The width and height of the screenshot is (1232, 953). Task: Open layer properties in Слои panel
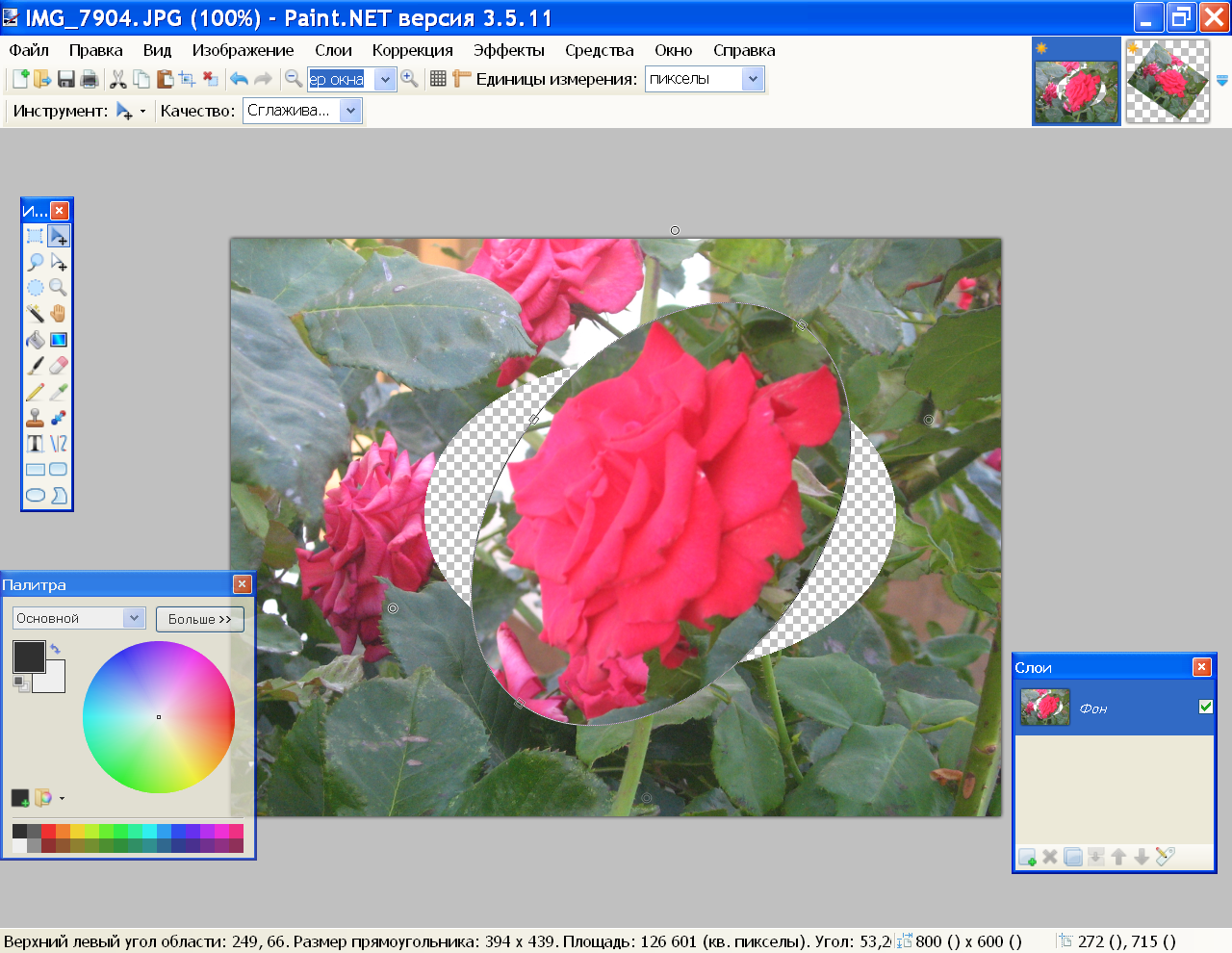[1165, 857]
